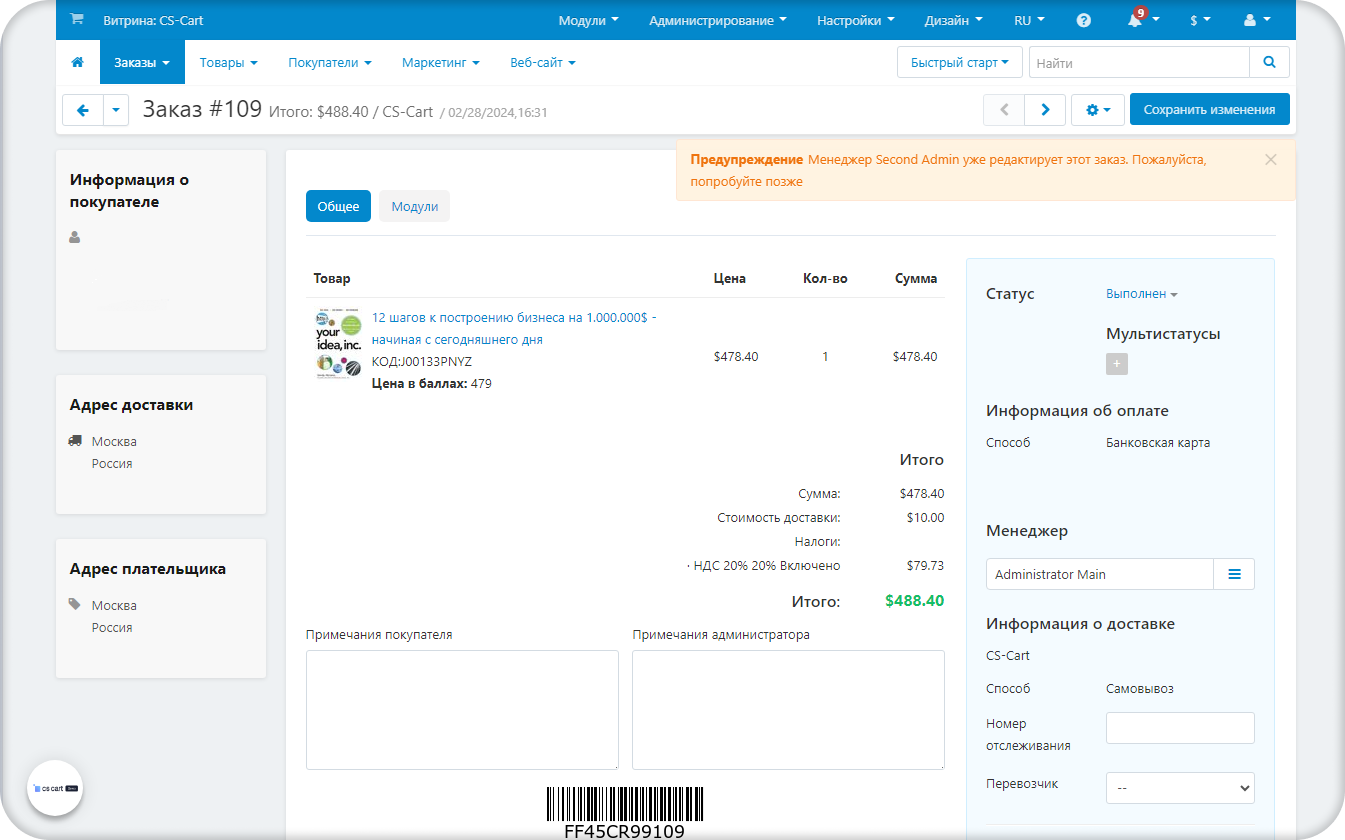
Task: Open the $ currency dropdown
Action: coord(1200,20)
